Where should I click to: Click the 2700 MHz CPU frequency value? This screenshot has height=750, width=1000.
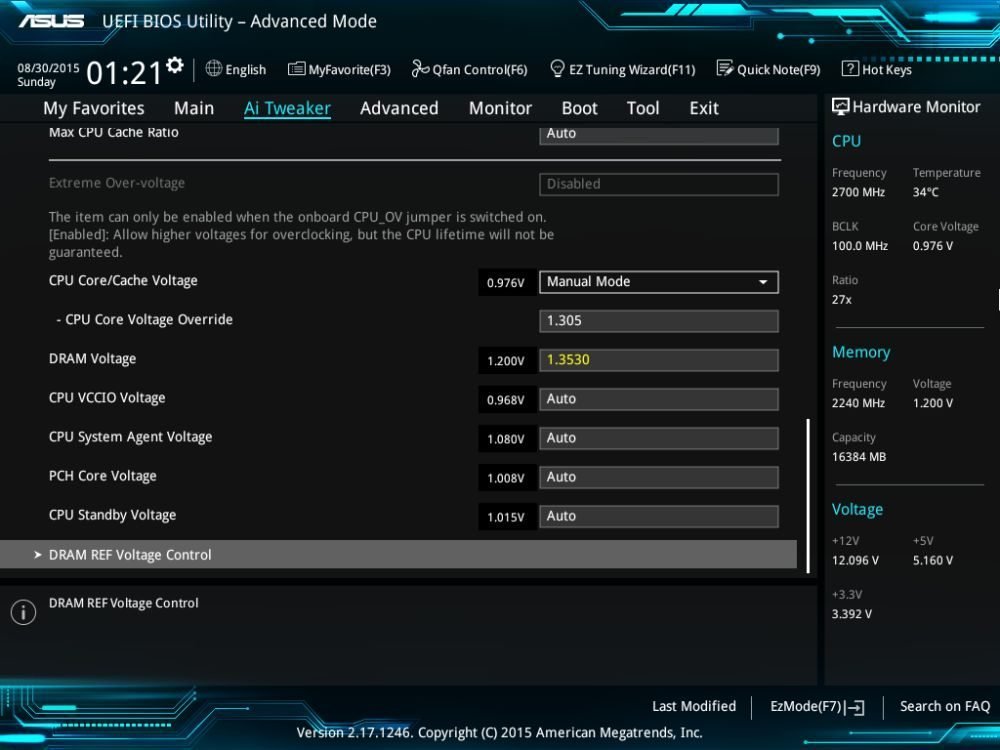[858, 192]
